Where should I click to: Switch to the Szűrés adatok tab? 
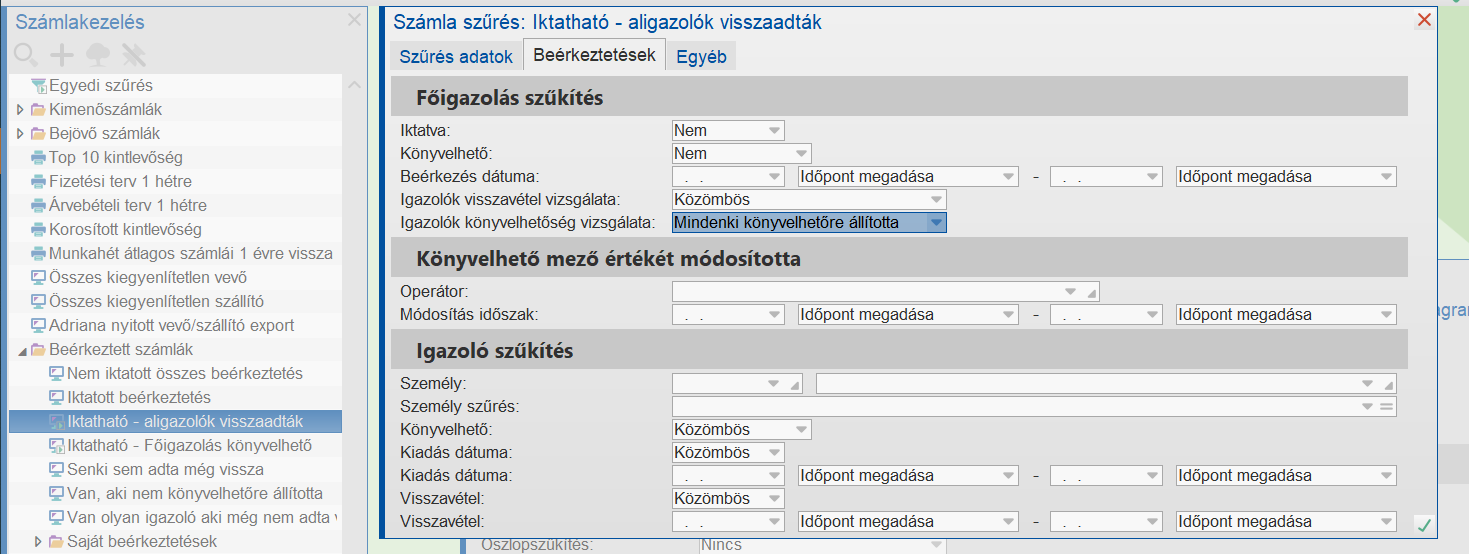pos(456,56)
